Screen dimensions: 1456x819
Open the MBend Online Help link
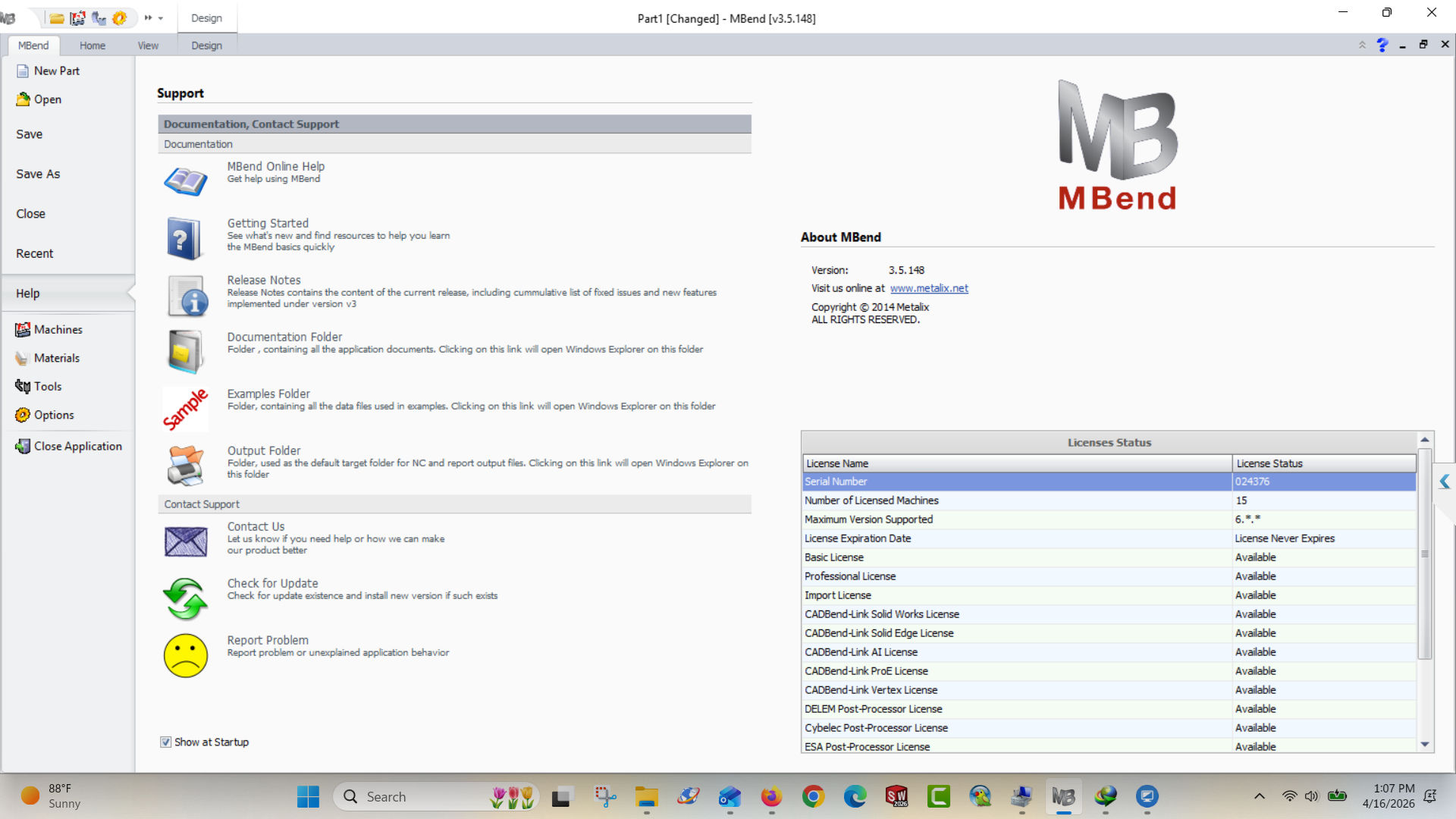pyautogui.click(x=276, y=166)
